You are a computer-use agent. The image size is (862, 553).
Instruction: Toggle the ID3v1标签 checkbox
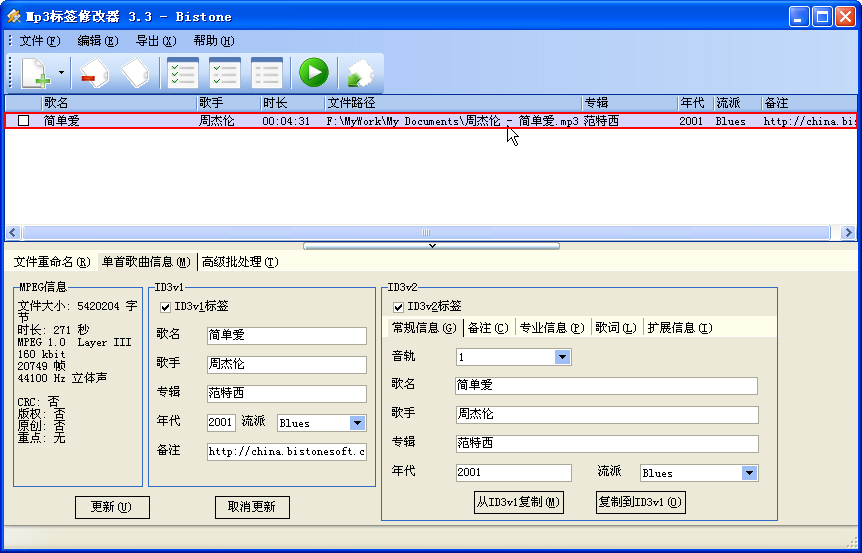[166, 307]
